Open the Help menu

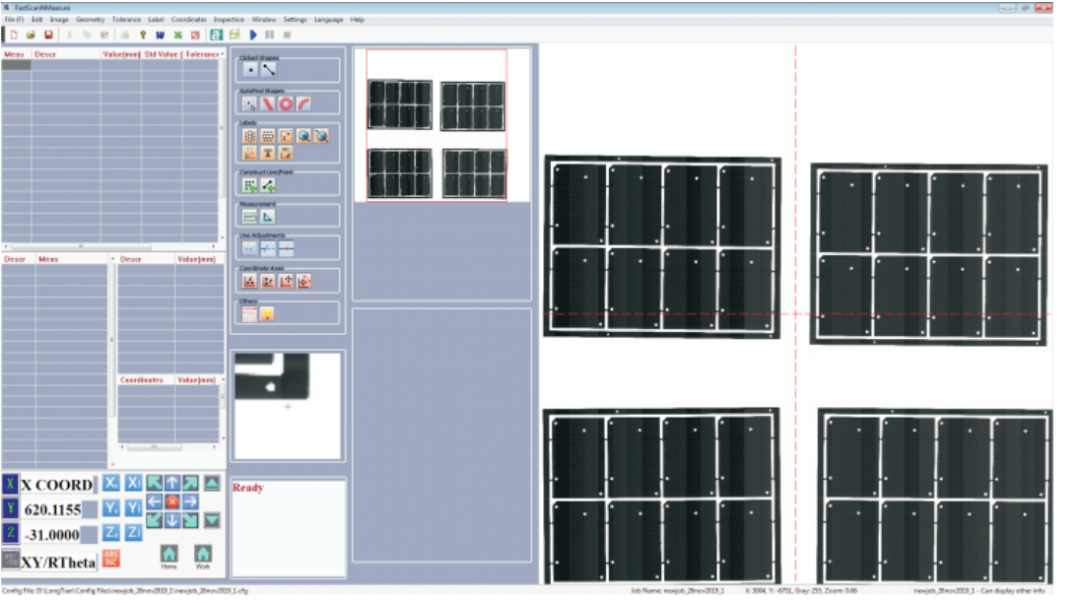point(357,19)
